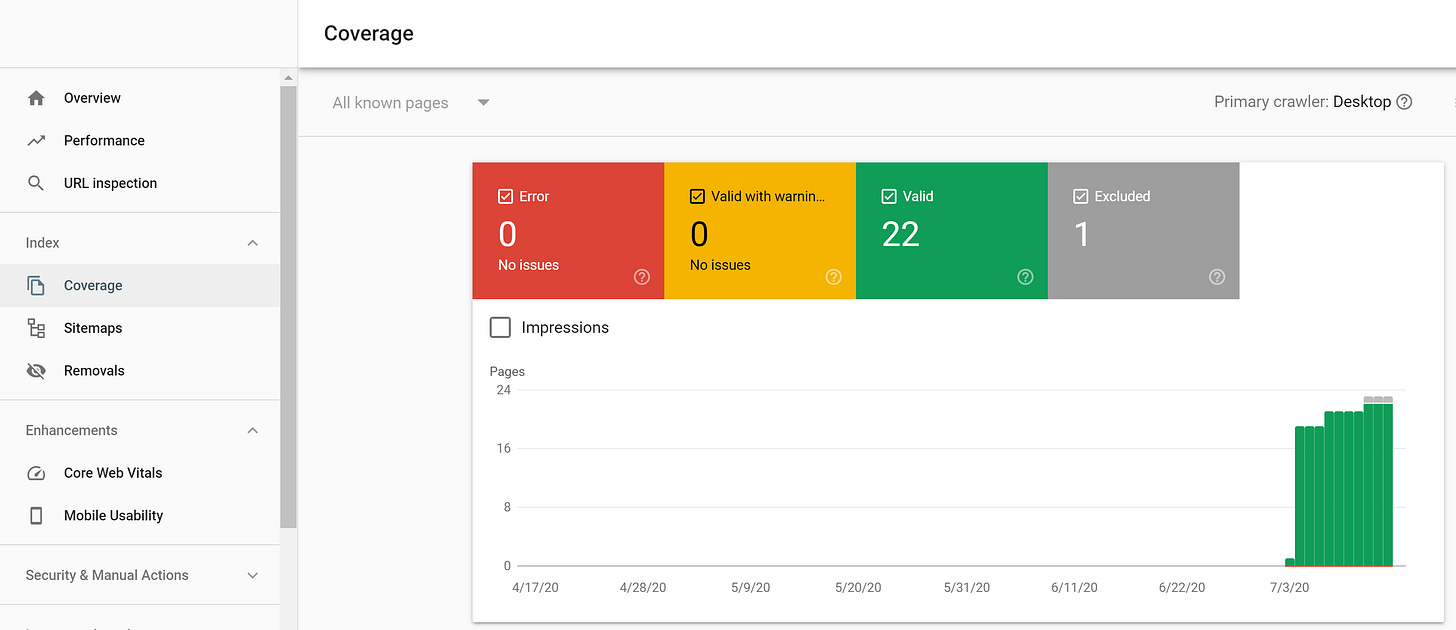Click the 4/17/20 date label on chart
The height and width of the screenshot is (630, 1456).
535,588
